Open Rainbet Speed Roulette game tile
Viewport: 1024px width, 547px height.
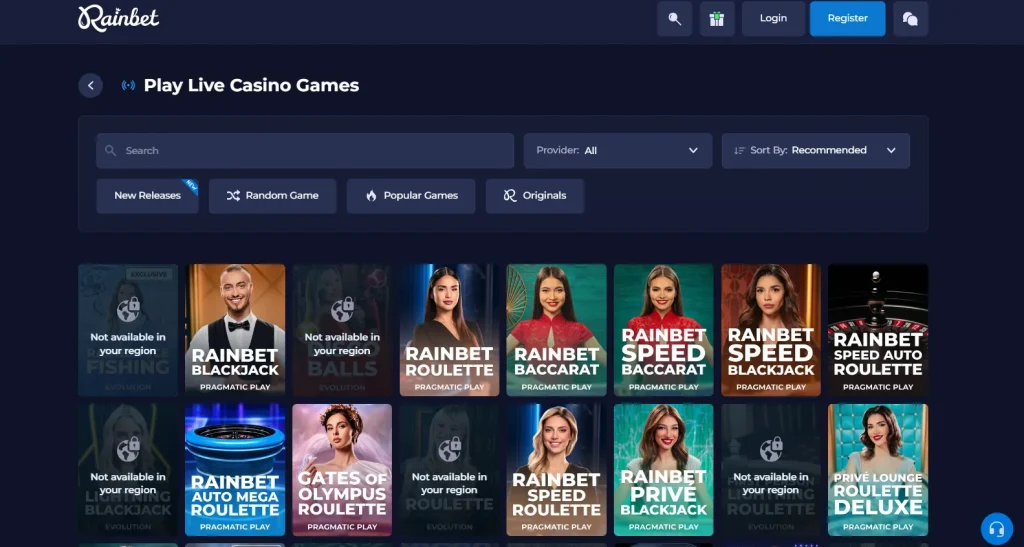[556, 470]
